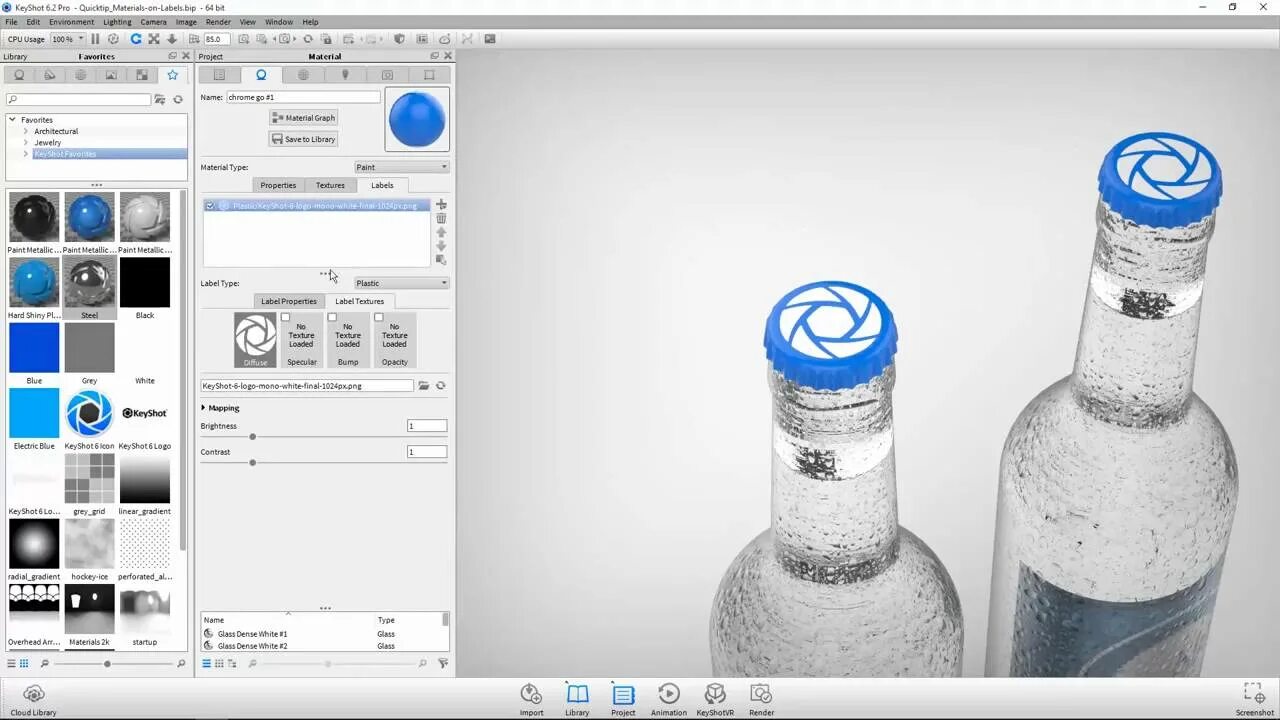Expand the Jewelry folder

pos(26,142)
